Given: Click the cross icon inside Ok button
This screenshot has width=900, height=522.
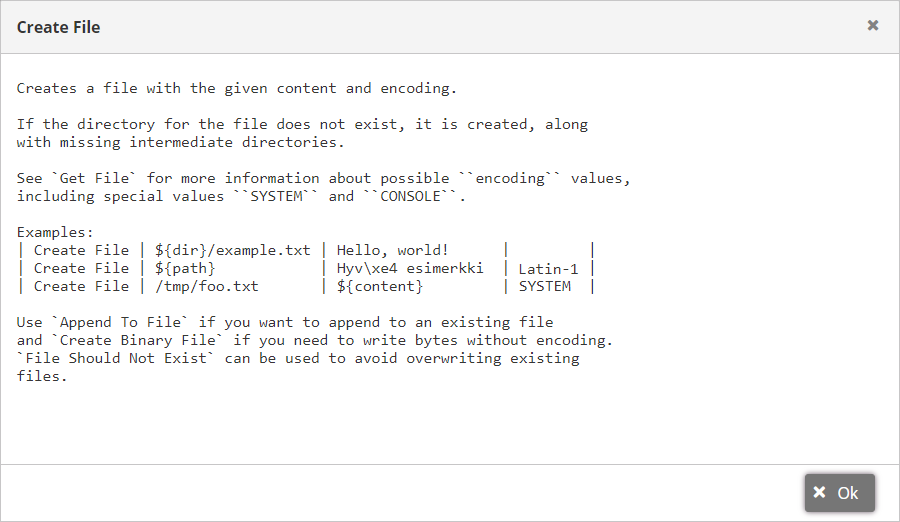Looking at the screenshot, I should pyautogui.click(x=820, y=492).
